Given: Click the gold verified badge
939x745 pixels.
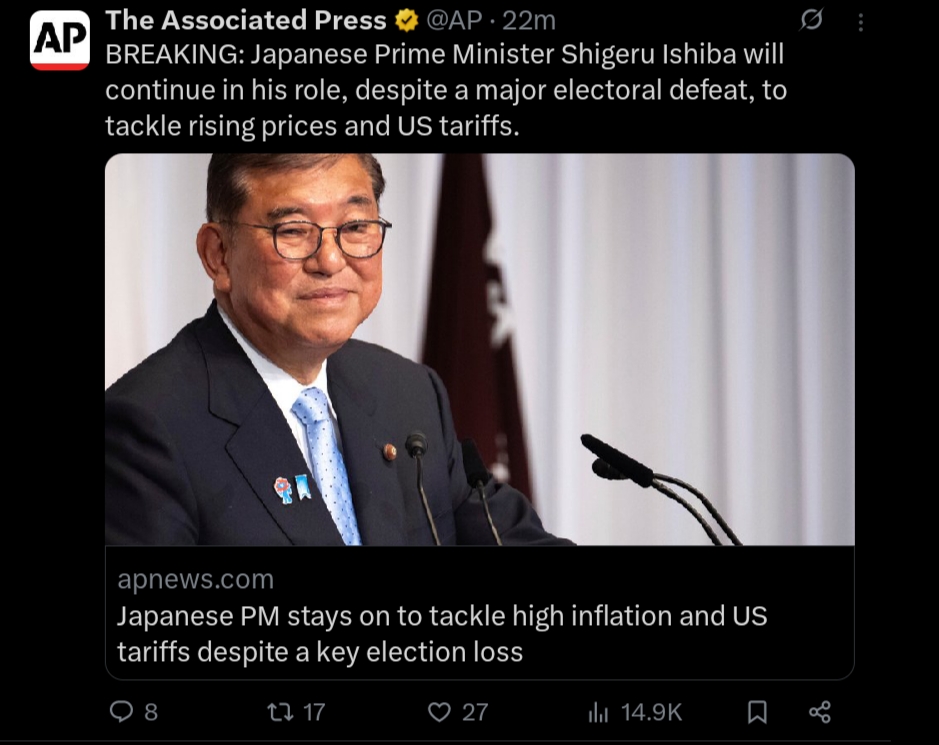Looking at the screenshot, I should 407,21.
